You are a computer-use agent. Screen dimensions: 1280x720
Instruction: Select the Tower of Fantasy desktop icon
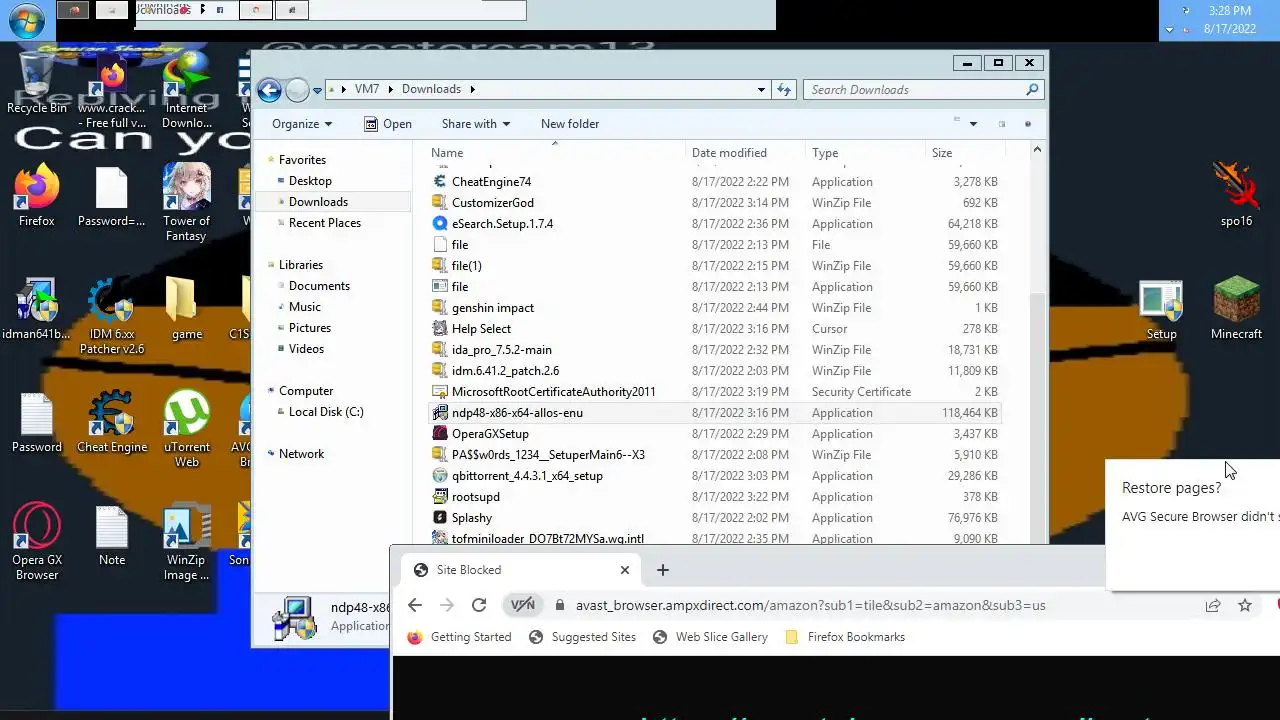pyautogui.click(x=186, y=202)
